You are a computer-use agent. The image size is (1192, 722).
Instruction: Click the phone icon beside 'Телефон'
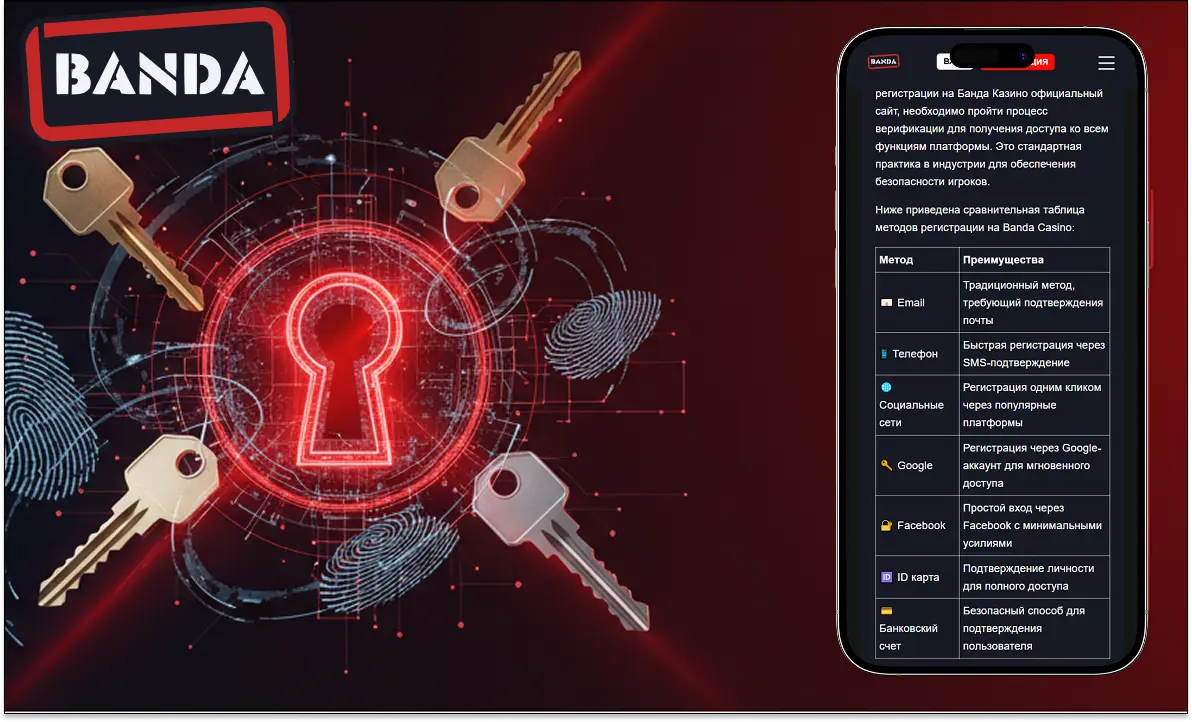[884, 354]
